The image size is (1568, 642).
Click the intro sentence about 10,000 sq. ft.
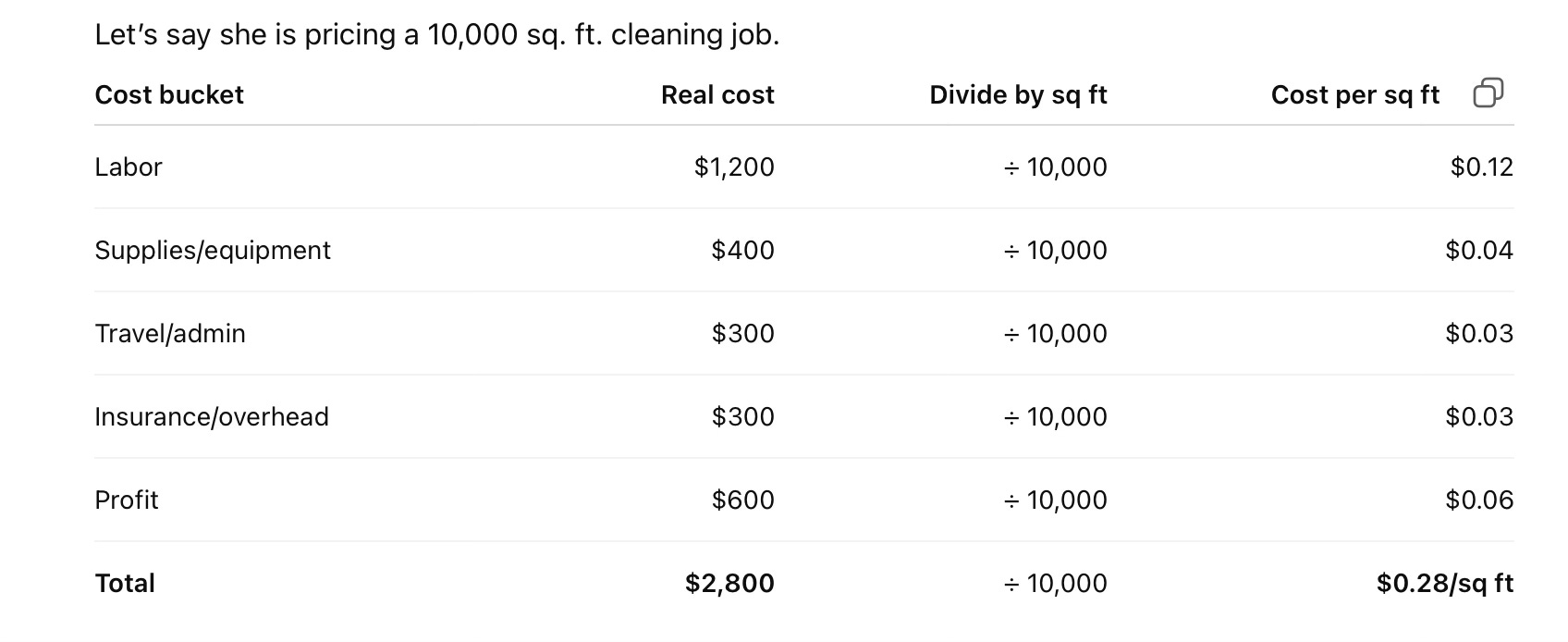pos(437,35)
